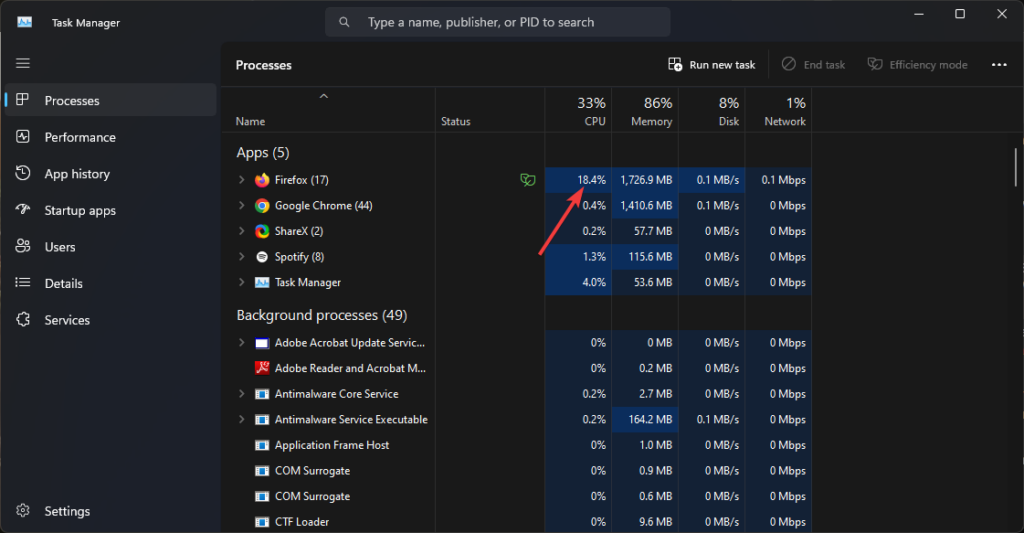Expand the Google Chrome (44) process group

pyautogui.click(x=242, y=205)
